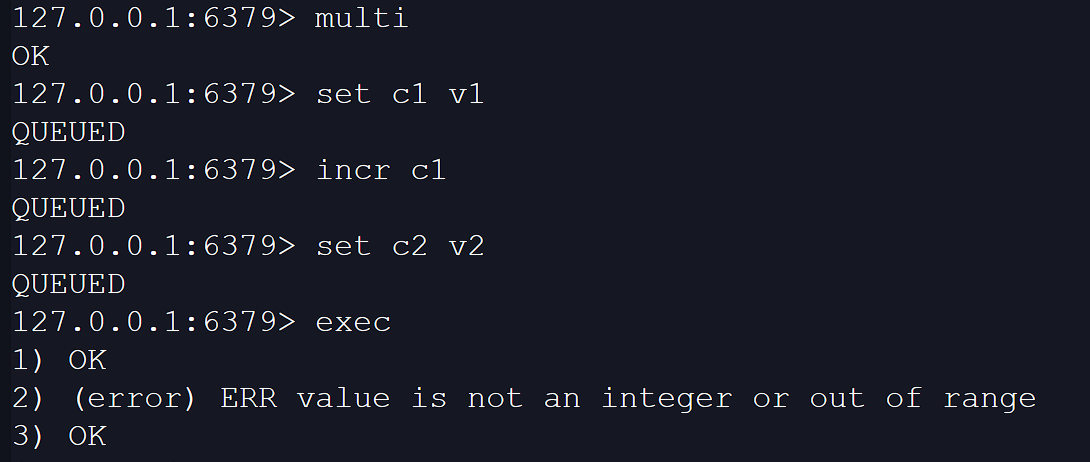Click the '1) OK' result line
Image resolution: width=1090 pixels, height=462 pixels.
click(x=59, y=360)
